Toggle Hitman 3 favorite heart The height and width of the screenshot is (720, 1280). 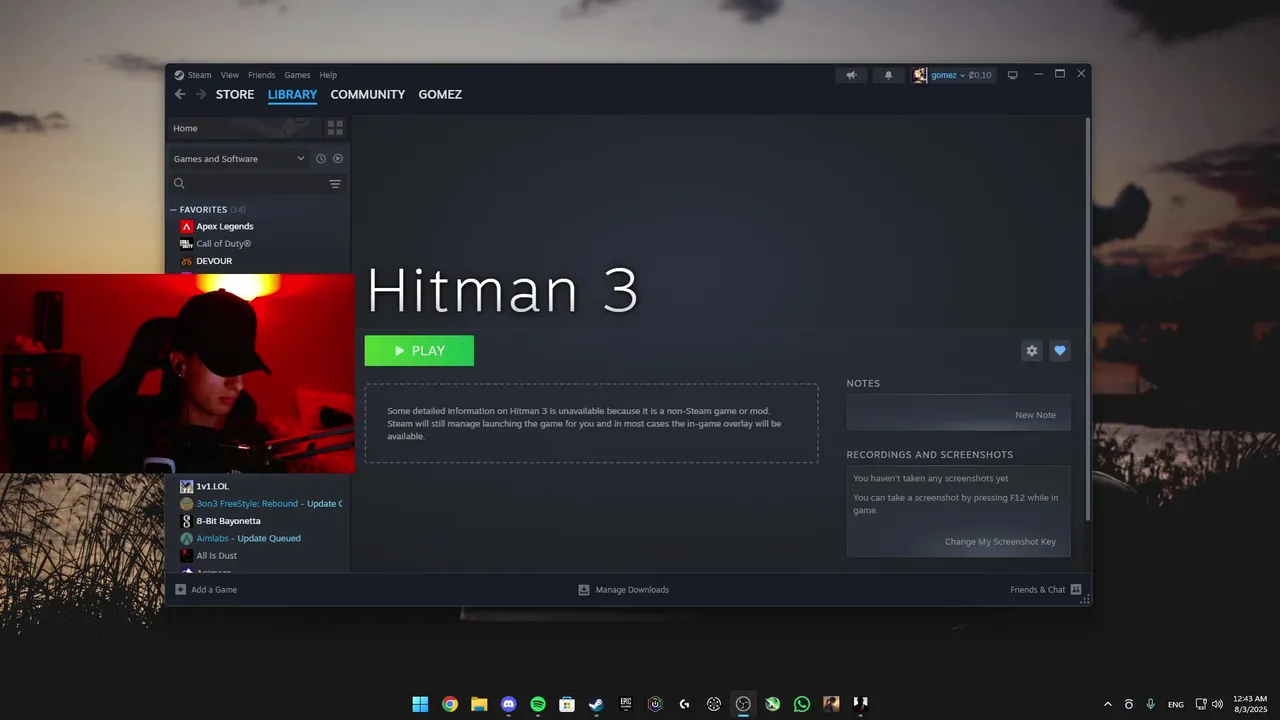(1060, 351)
